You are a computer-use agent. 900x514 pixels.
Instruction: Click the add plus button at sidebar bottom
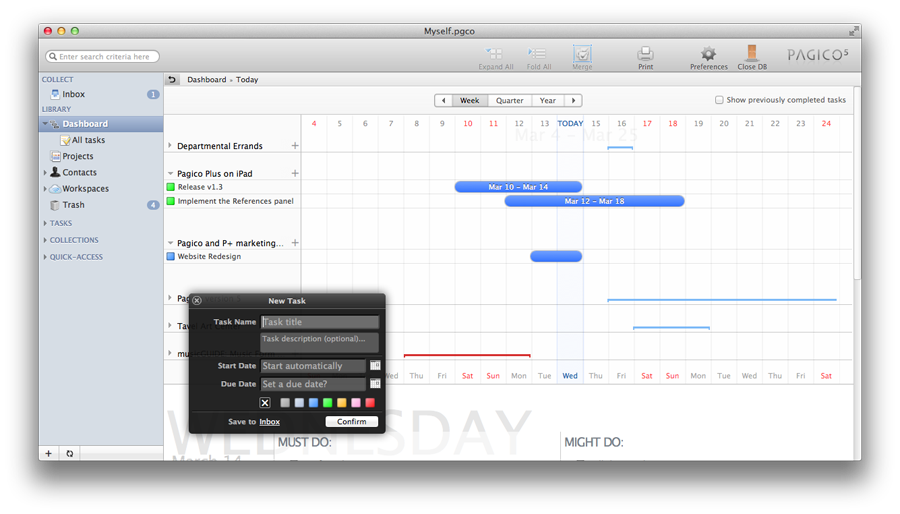tap(49, 453)
